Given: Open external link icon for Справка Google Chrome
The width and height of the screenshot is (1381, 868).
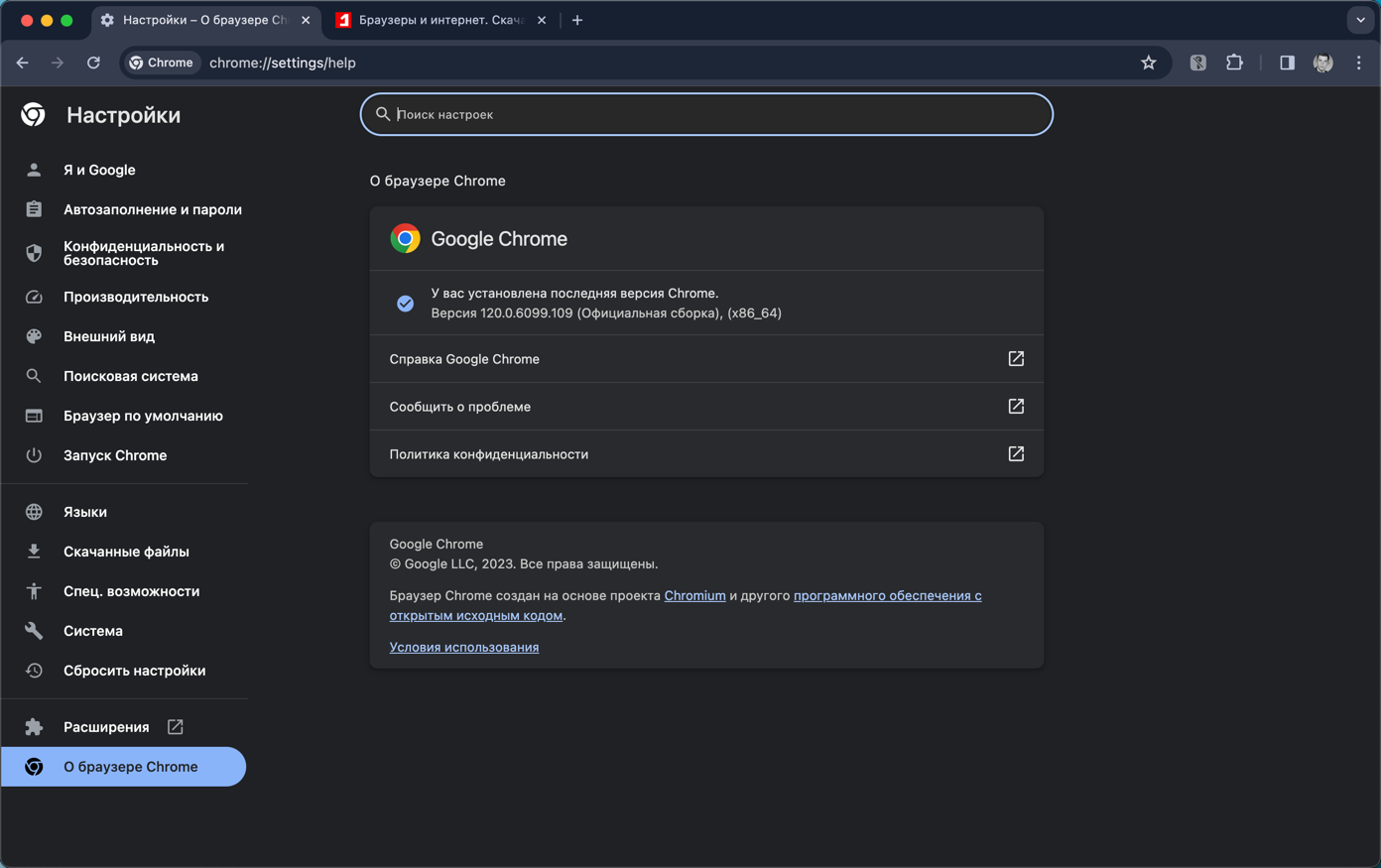Looking at the screenshot, I should (1016, 359).
